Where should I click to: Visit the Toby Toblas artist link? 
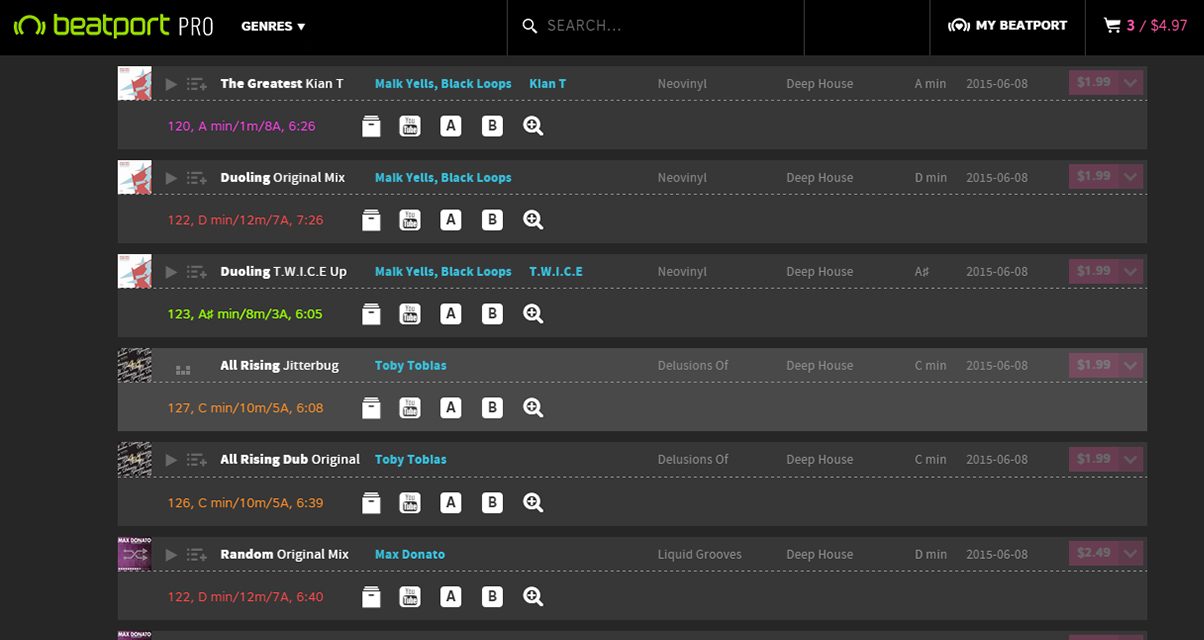click(x=410, y=365)
